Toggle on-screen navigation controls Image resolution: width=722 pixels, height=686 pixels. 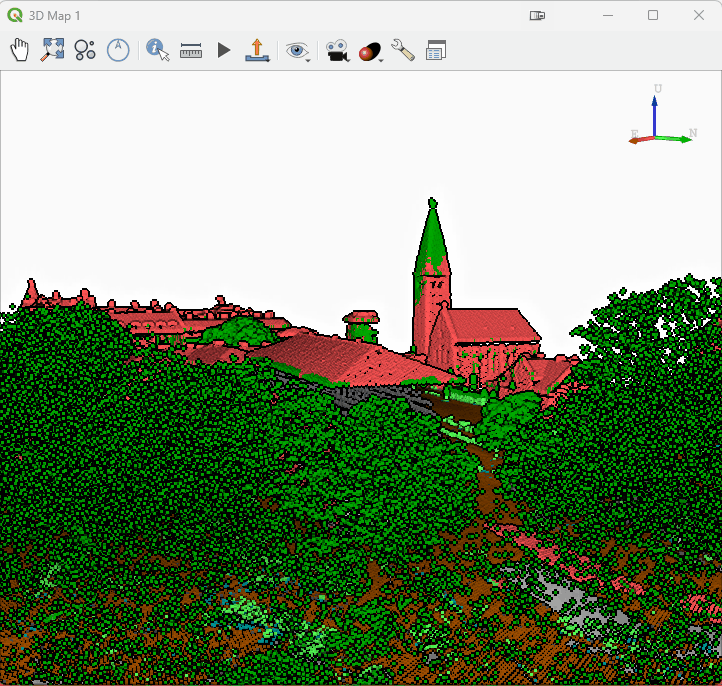[x=85, y=50]
